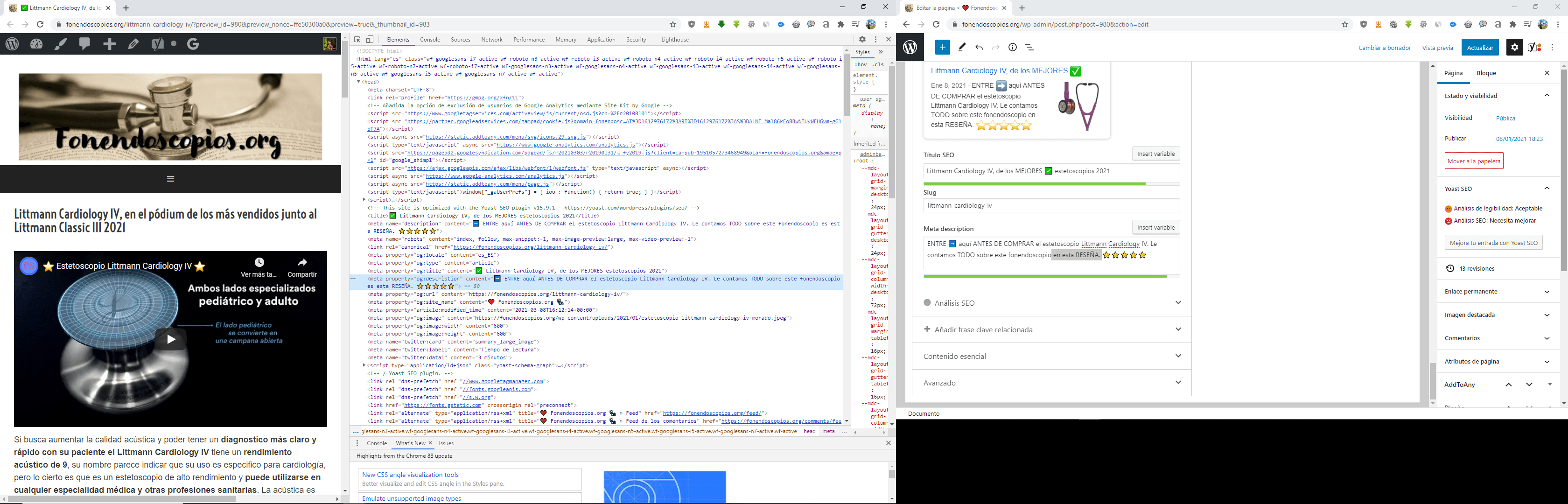Toggle :hov element state panel
The width and height of the screenshot is (1568, 504).
pos(861,64)
